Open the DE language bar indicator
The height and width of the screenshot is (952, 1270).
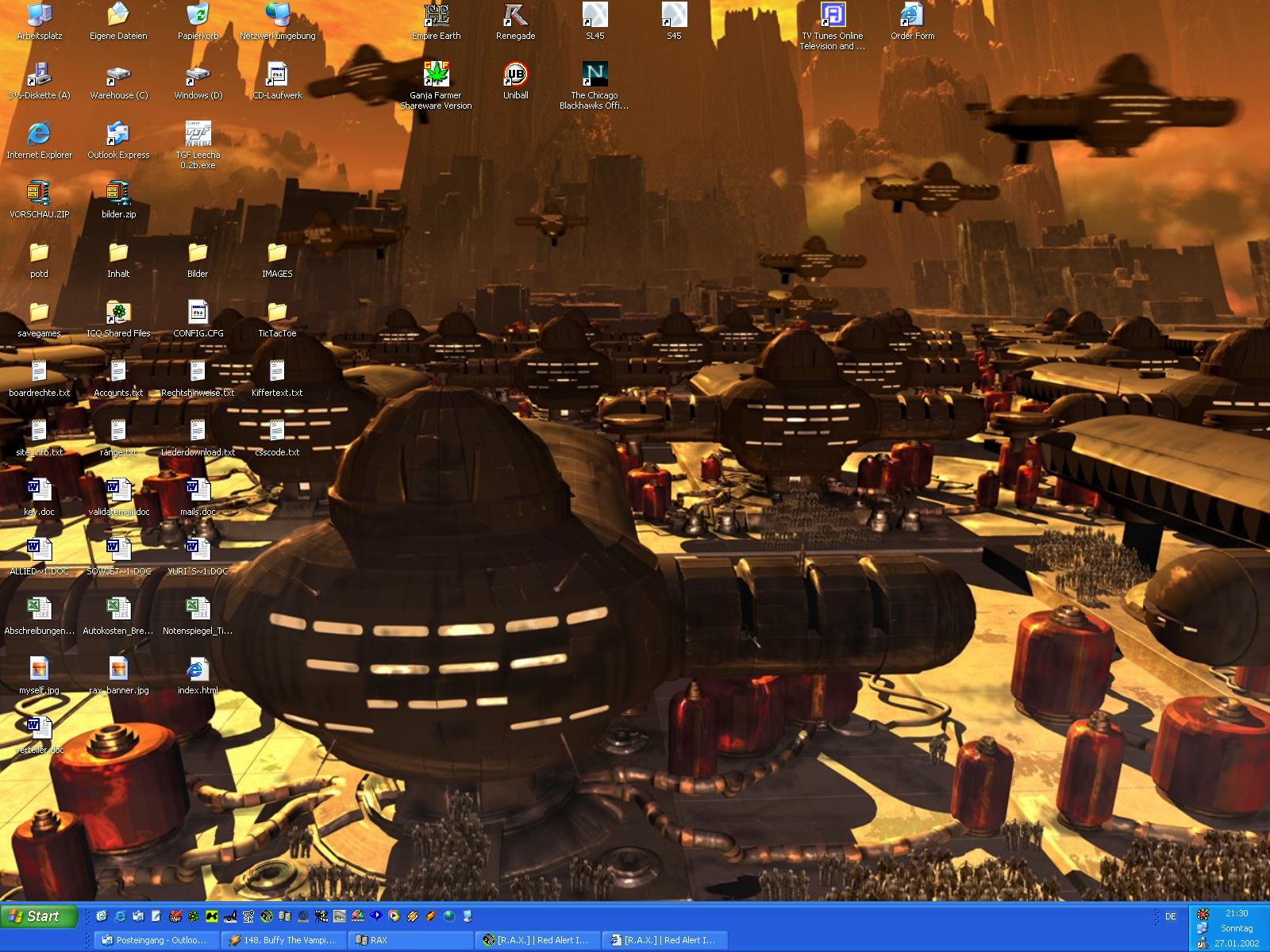pyautogui.click(x=1170, y=916)
